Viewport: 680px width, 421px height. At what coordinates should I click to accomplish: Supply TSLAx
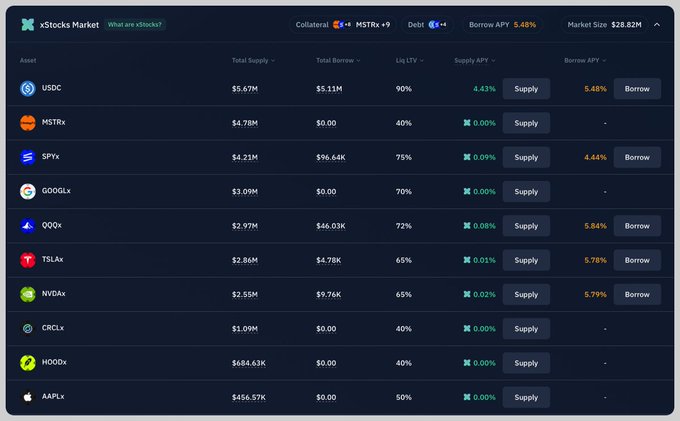coord(526,260)
